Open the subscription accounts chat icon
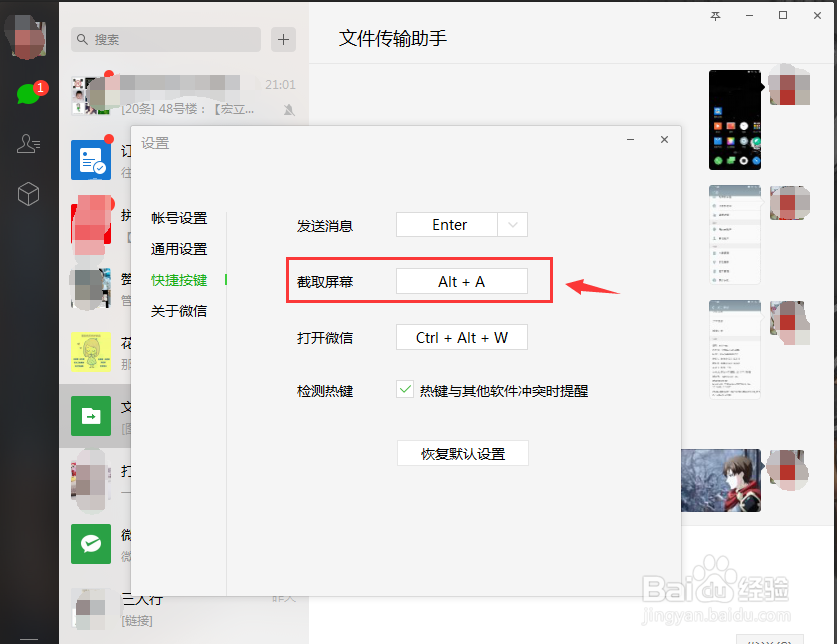Viewport: 837px width, 644px height. [x=91, y=160]
